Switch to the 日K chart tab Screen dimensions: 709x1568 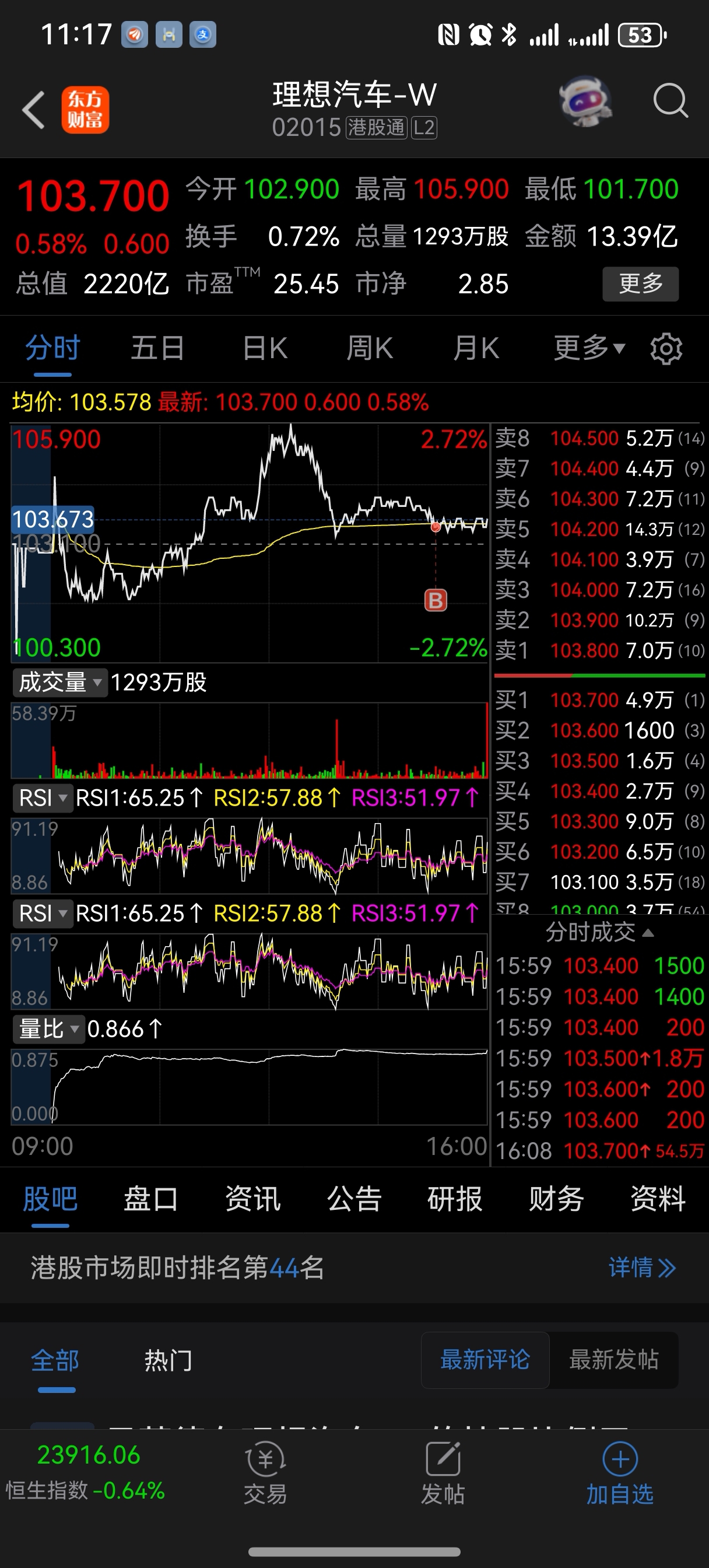tap(265, 348)
